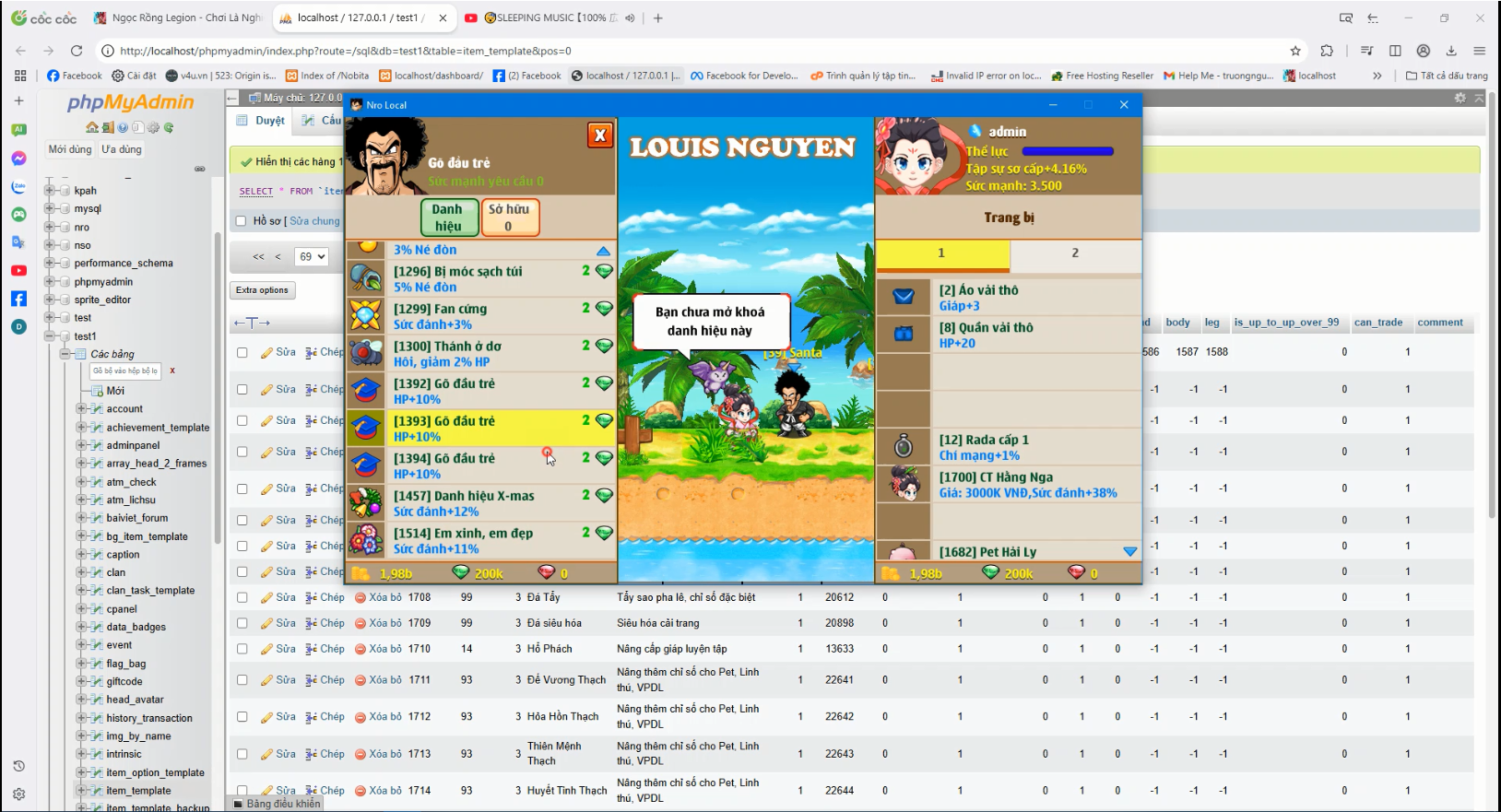The width and height of the screenshot is (1501, 812).
Task: Click the navigation panel vertical scrollbar
Action: coord(217,387)
